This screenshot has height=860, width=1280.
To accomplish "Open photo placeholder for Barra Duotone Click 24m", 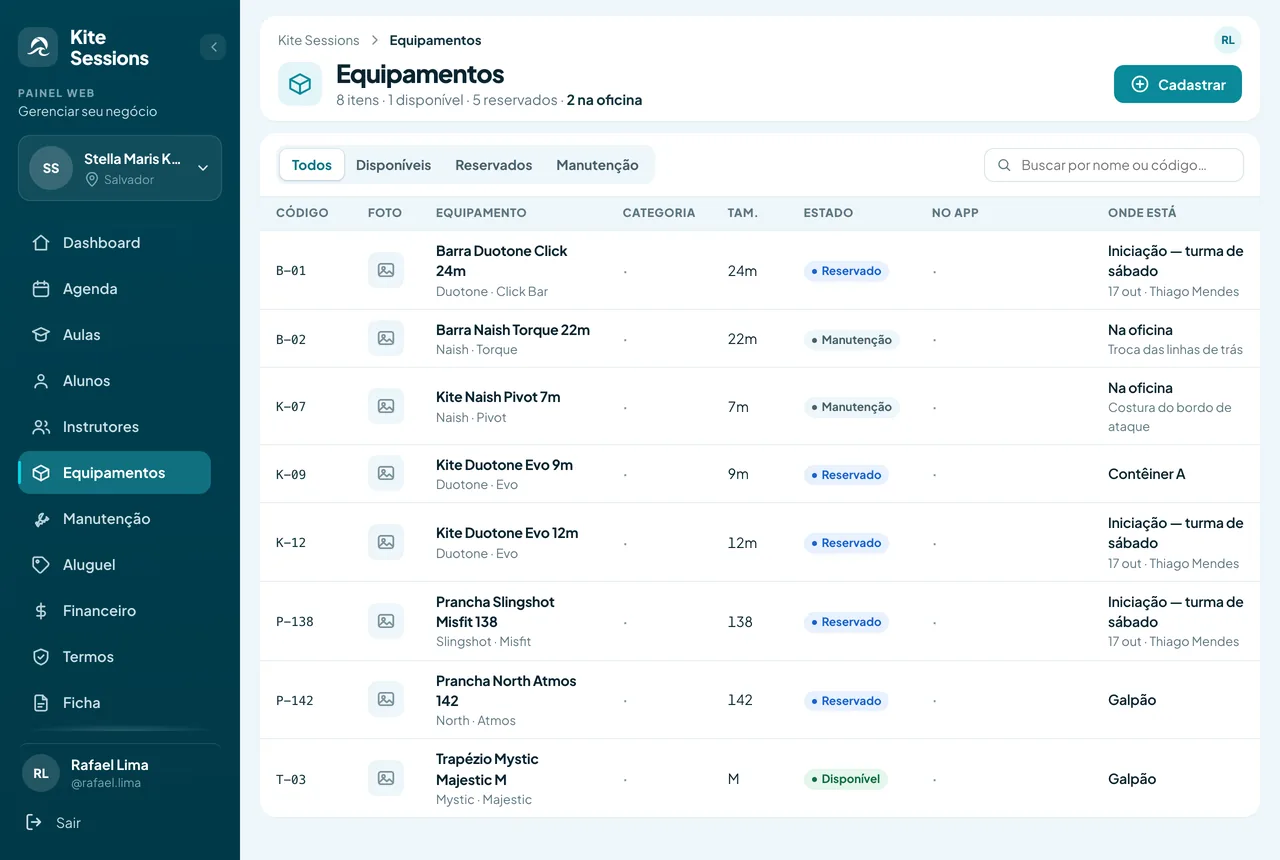I will tap(386, 270).
